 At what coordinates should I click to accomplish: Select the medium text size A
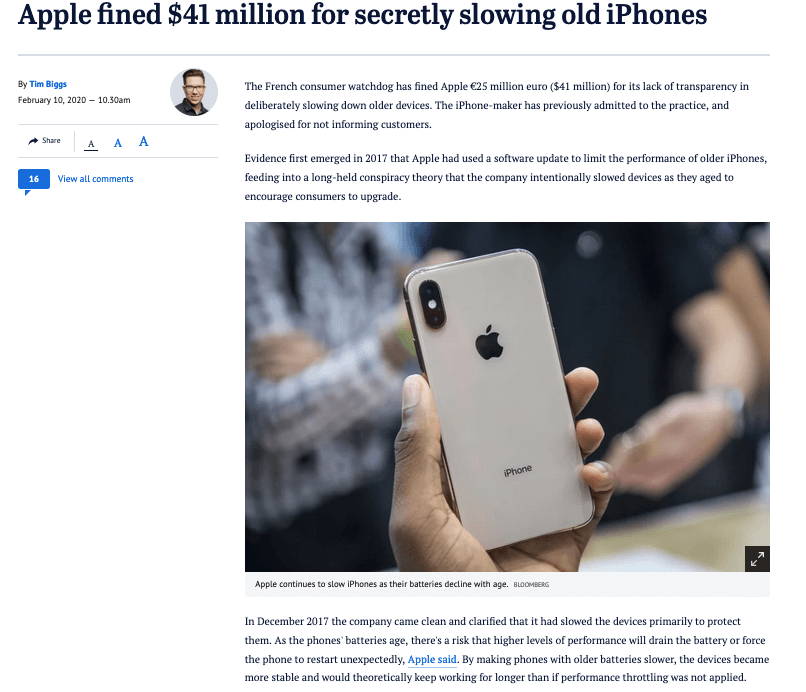pos(118,143)
